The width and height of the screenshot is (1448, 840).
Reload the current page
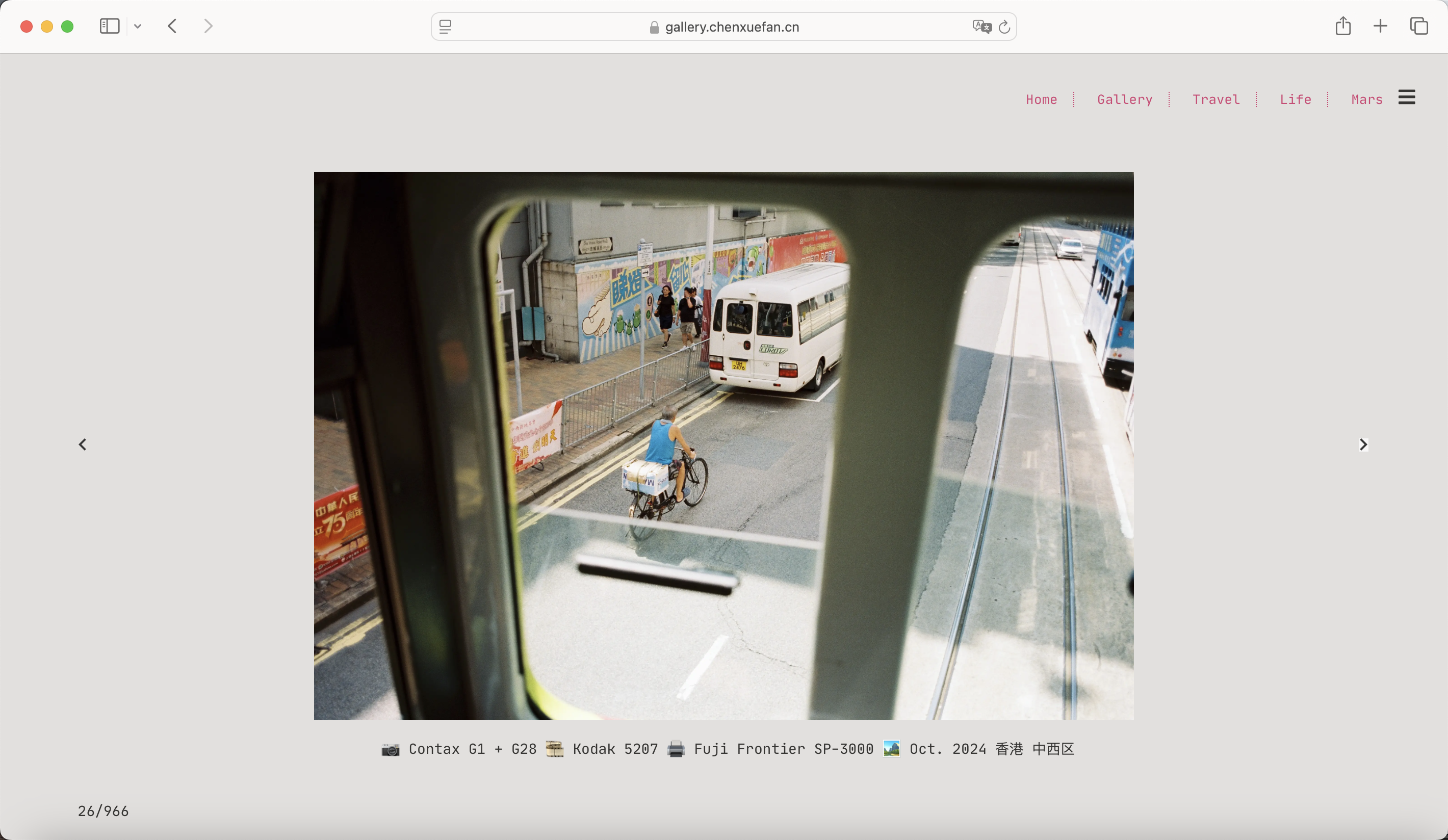pos(1004,27)
